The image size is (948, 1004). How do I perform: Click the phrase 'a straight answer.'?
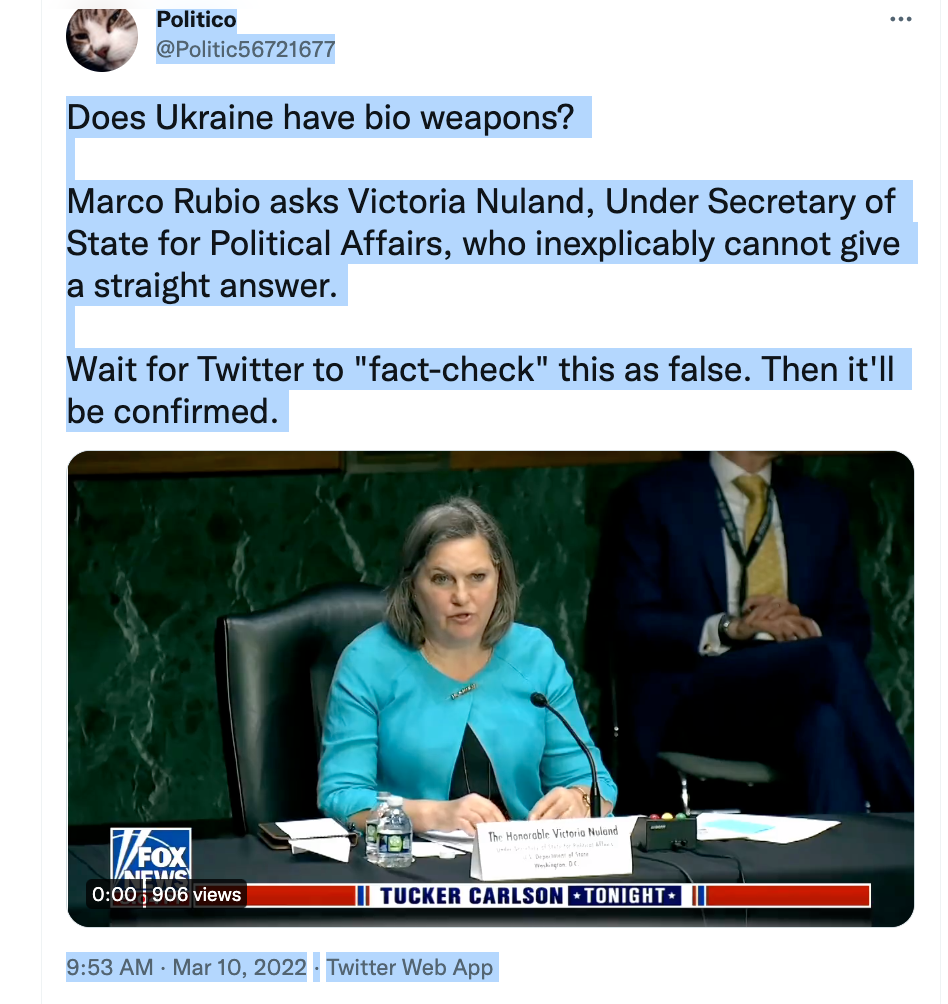point(202,286)
